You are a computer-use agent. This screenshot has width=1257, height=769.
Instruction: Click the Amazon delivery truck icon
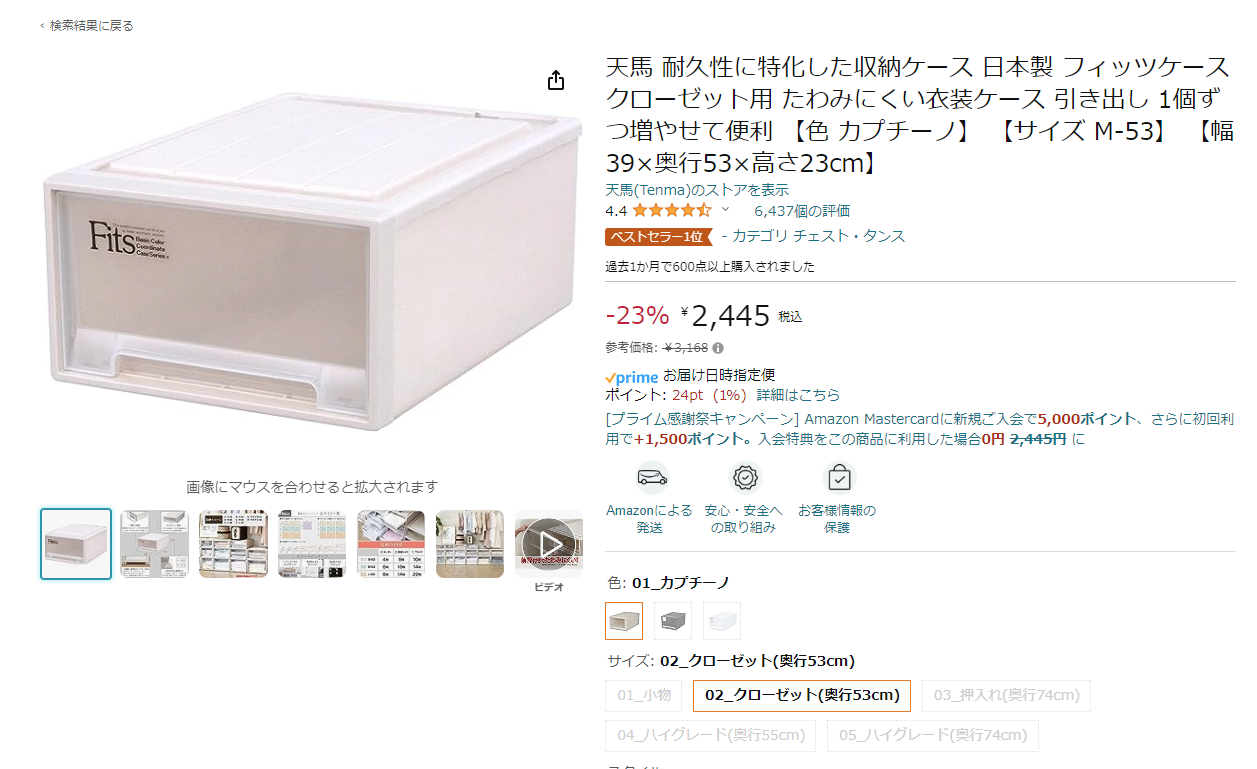pos(652,478)
